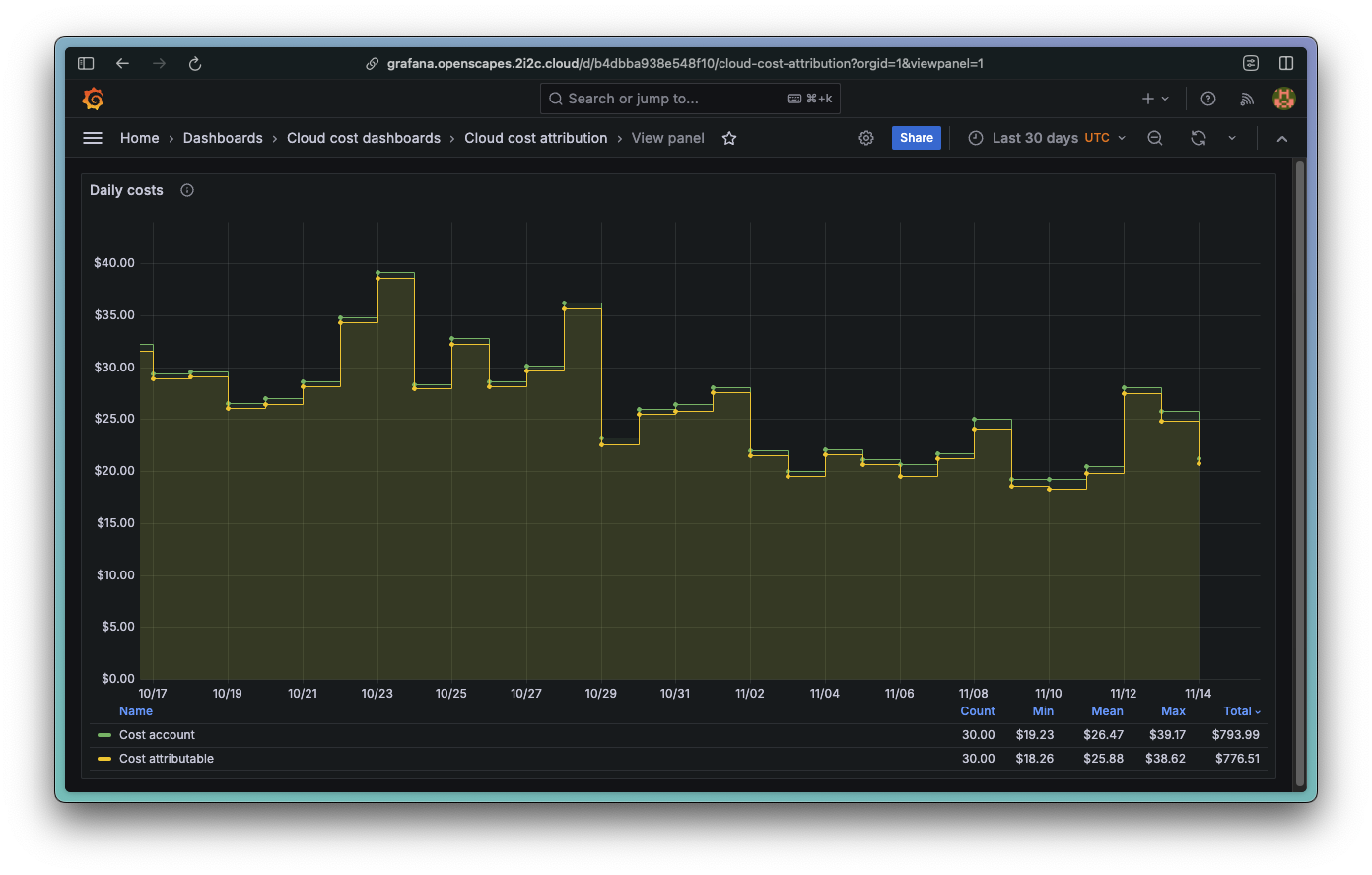This screenshot has height=875, width=1372.
Task: Go to the Dashboards breadcrumb item
Action: pos(223,138)
